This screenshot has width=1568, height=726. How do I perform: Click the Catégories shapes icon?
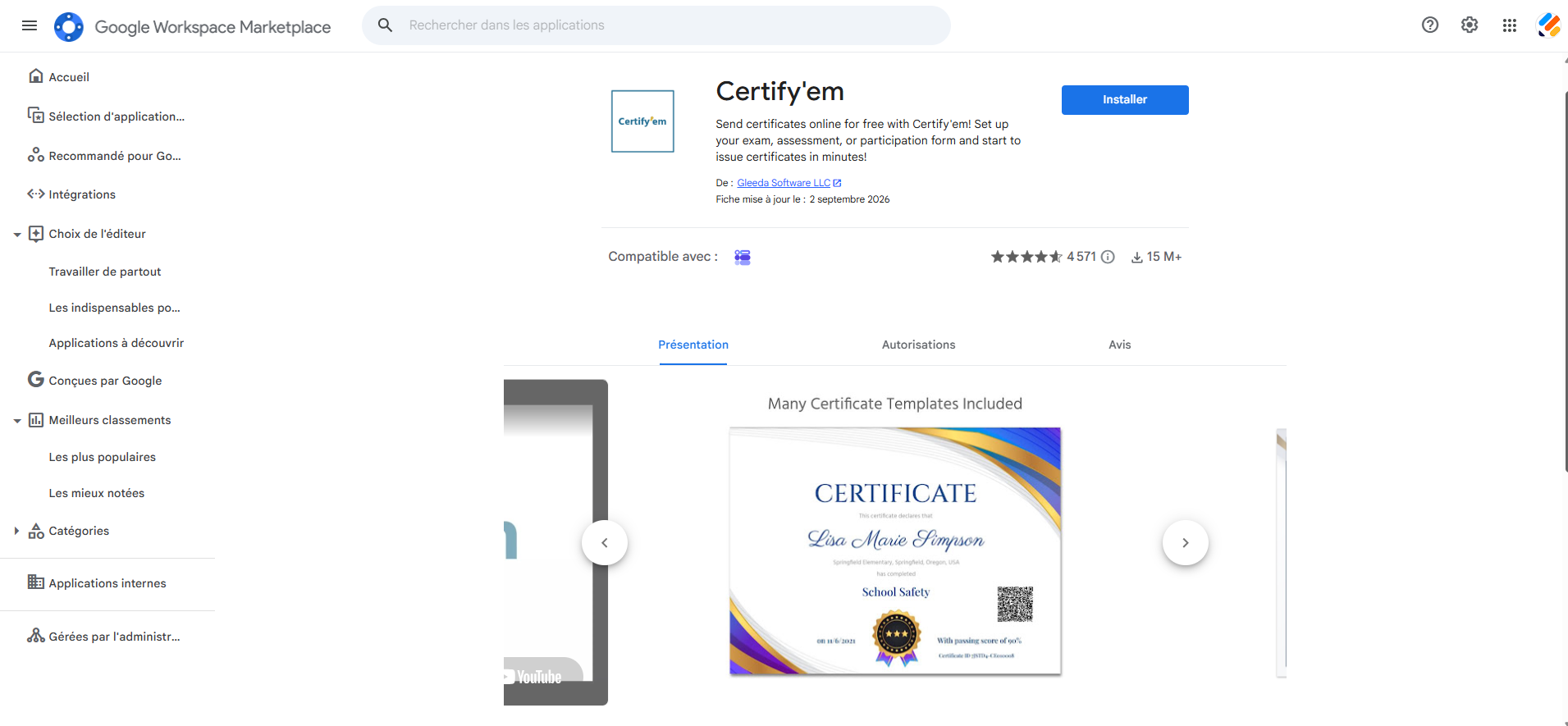point(36,531)
